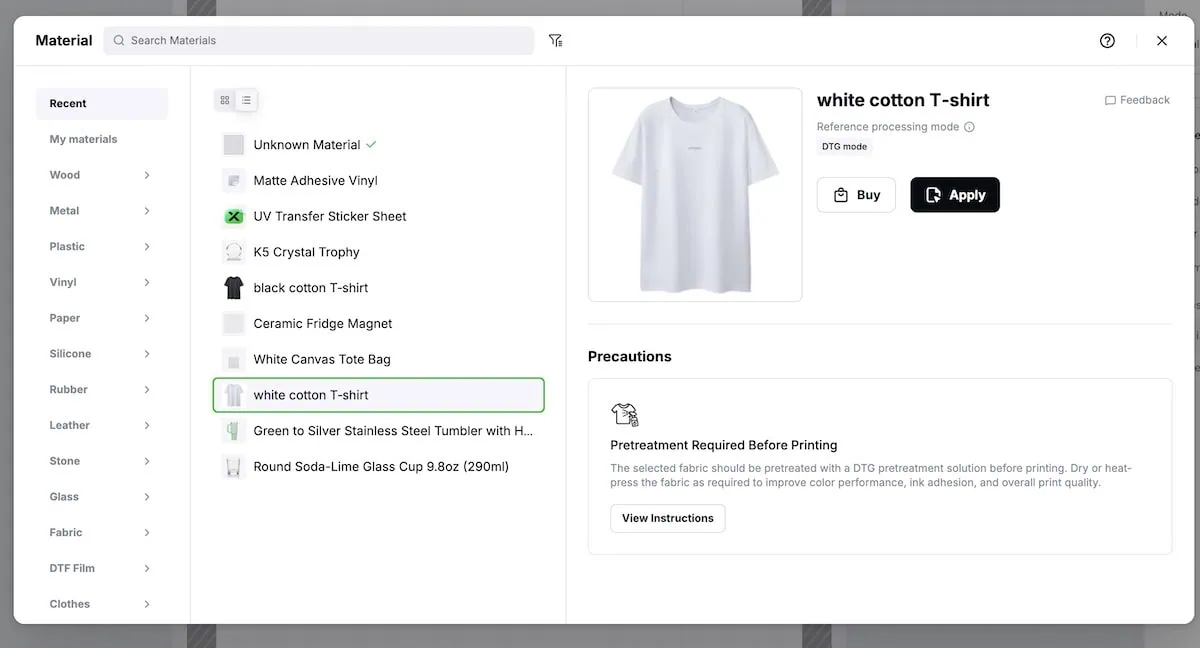Expand the Paper category

pos(147,318)
